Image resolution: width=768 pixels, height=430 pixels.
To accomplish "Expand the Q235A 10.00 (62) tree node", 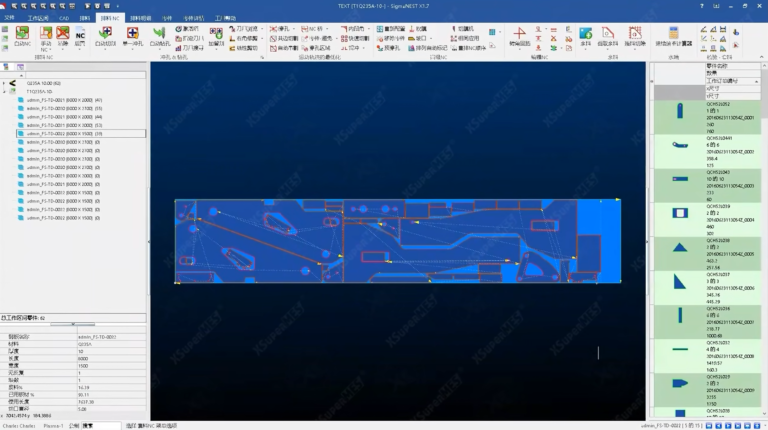I will tap(3, 83).
